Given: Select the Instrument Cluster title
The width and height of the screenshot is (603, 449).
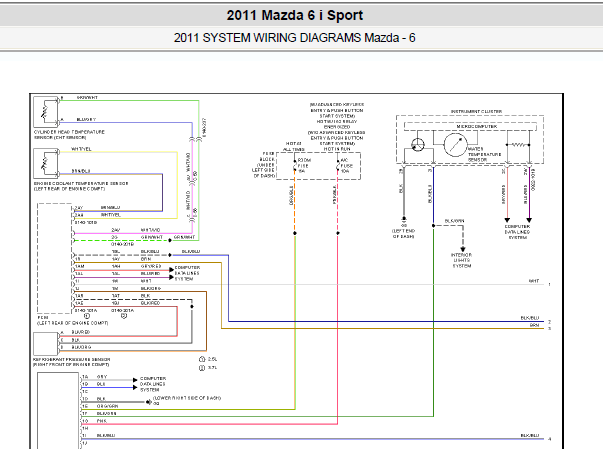Looking at the screenshot, I should point(476,111).
